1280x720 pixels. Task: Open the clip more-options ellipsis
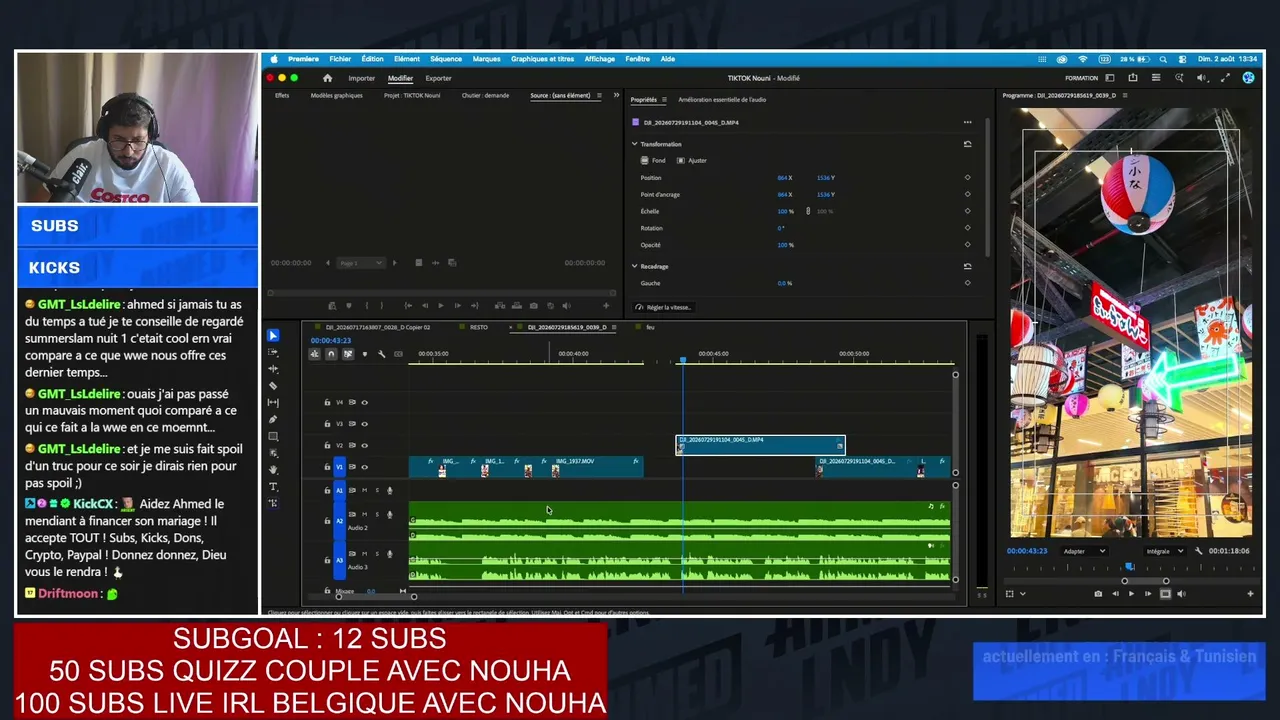(x=967, y=122)
